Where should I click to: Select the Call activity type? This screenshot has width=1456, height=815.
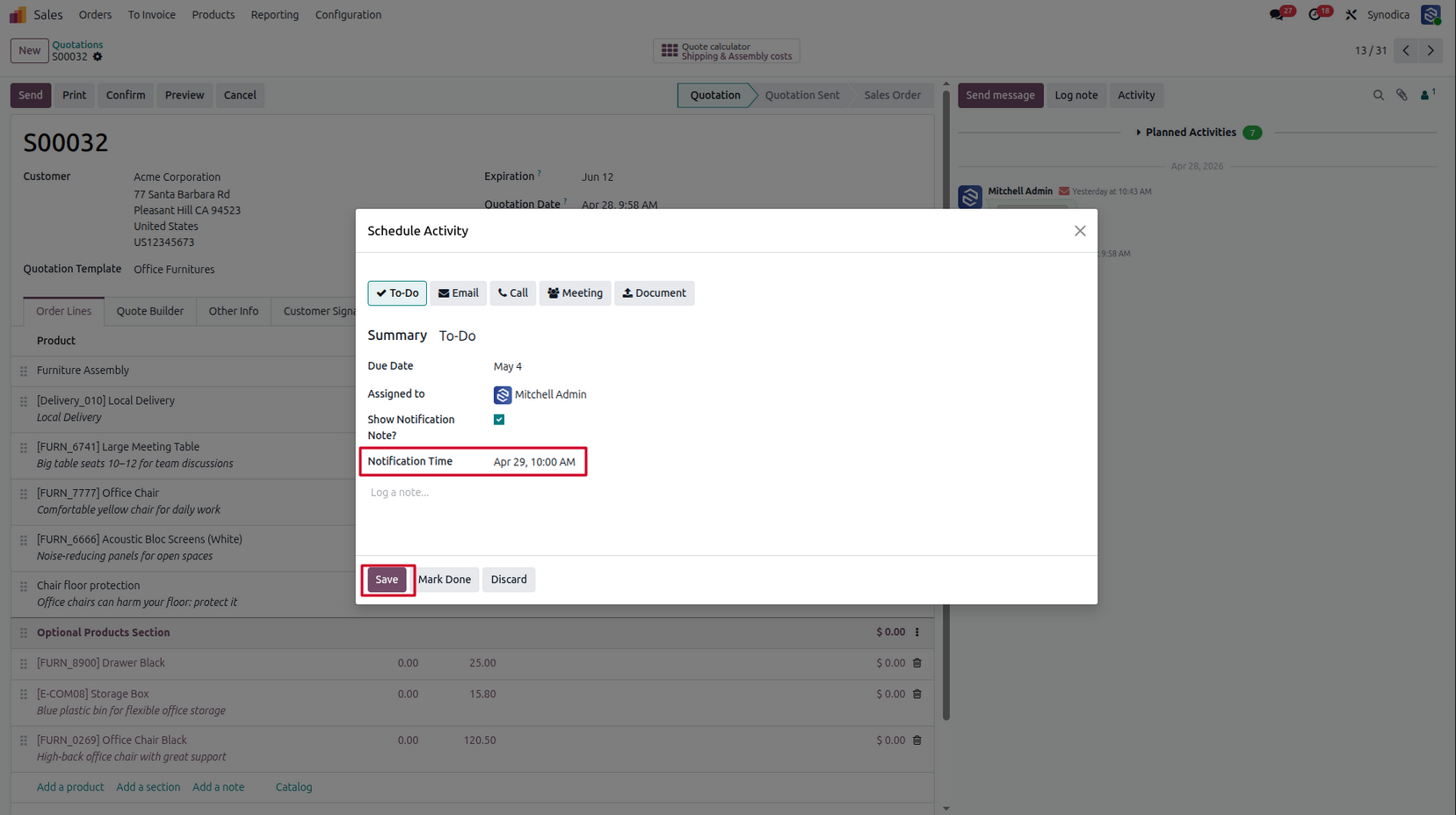(x=513, y=293)
